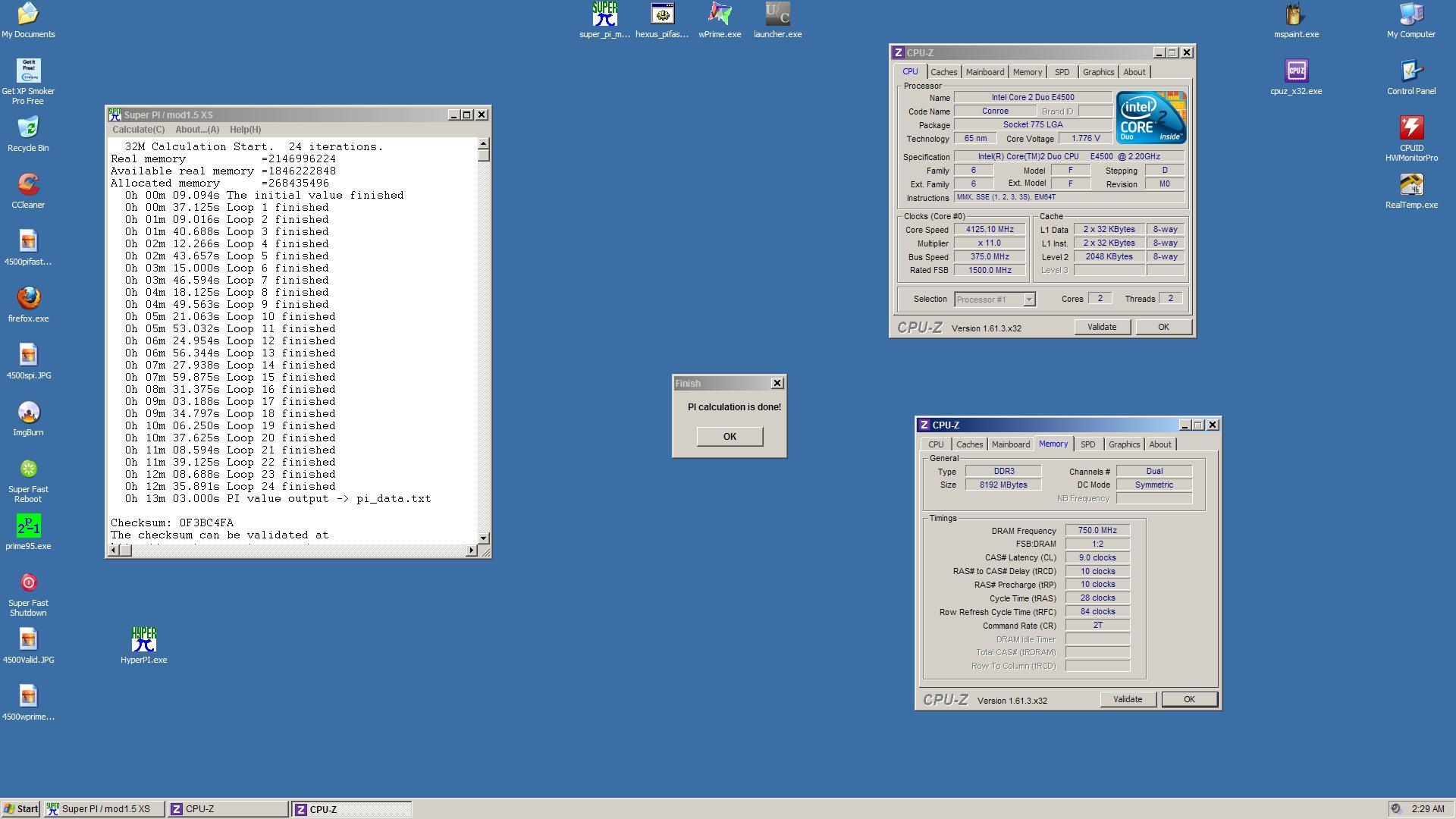This screenshot has height=819, width=1456.
Task: Open Graphics tab in lower CPU-Z window
Action: pyautogui.click(x=1124, y=444)
